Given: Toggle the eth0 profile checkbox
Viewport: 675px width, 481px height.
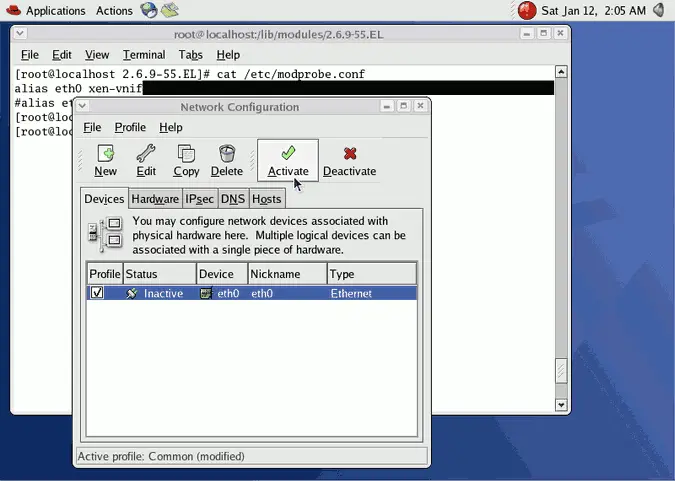Looking at the screenshot, I should 97,293.
